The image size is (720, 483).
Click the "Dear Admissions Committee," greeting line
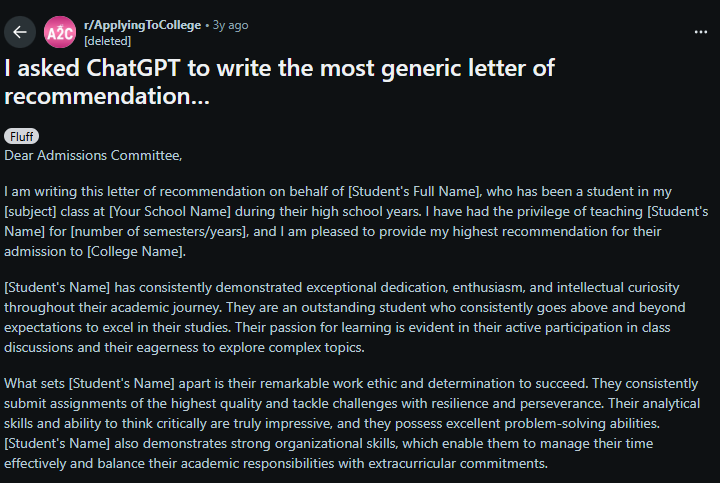pos(94,155)
